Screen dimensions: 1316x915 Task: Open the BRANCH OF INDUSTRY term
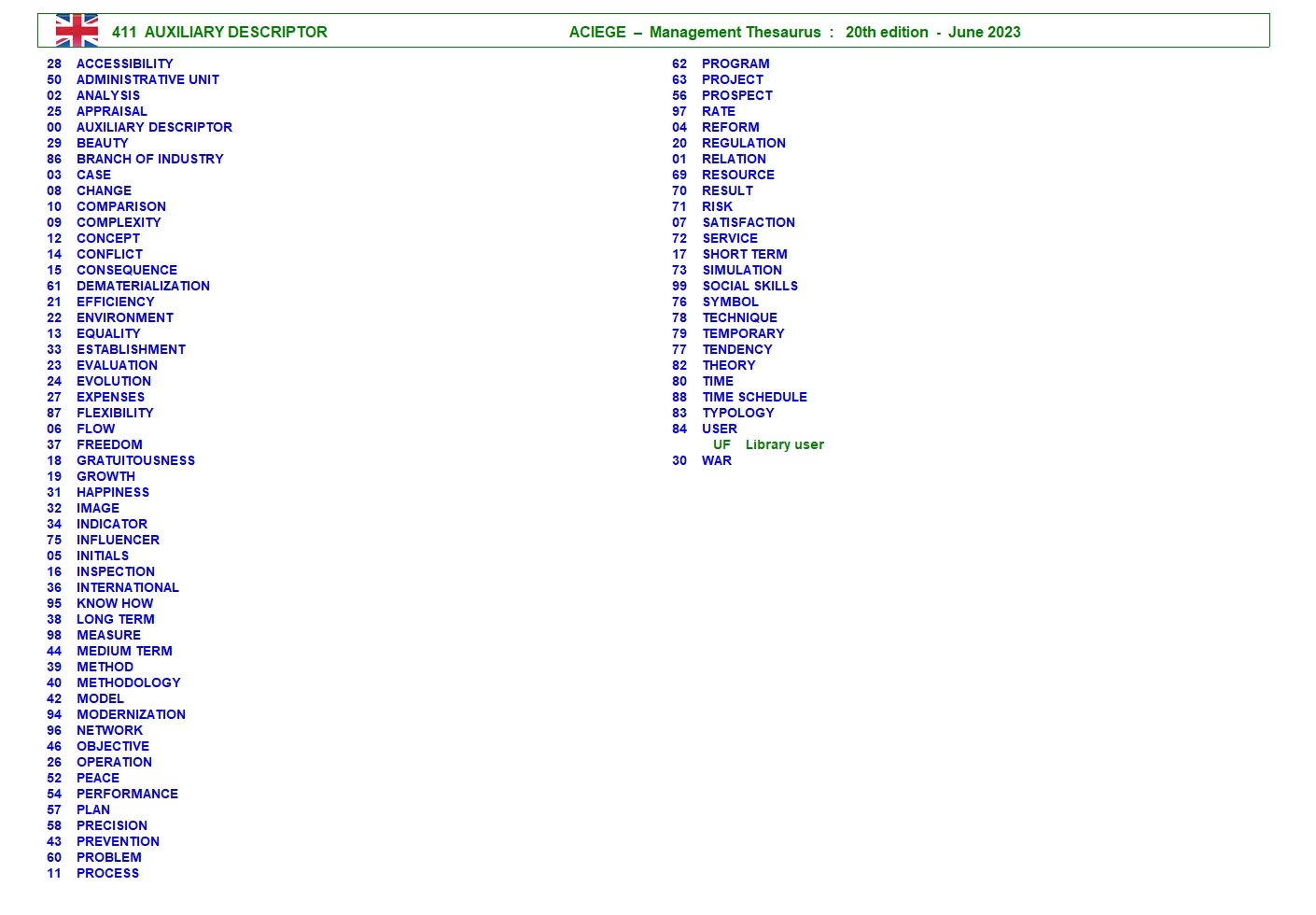(x=149, y=159)
